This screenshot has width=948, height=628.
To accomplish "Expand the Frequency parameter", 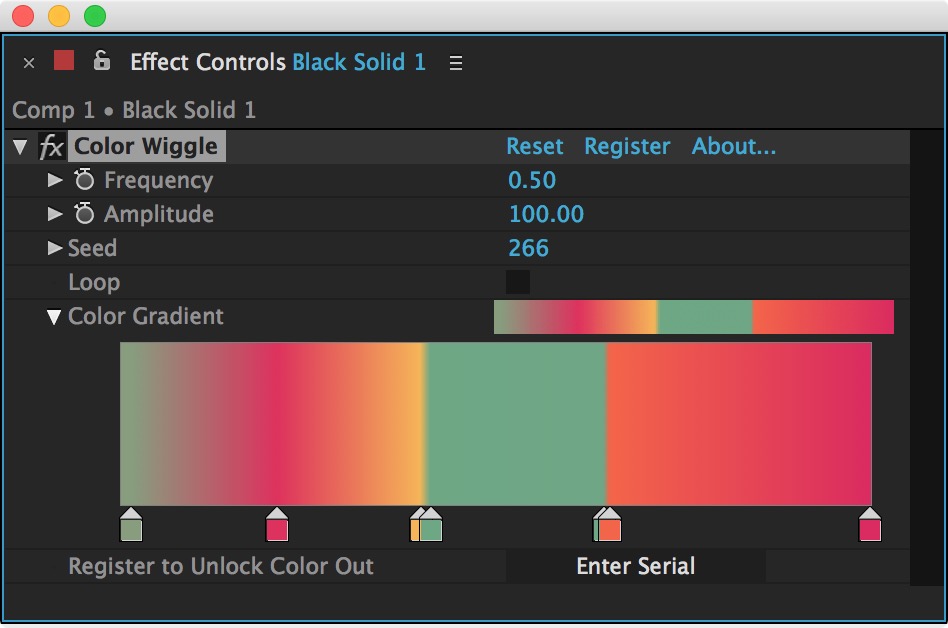I will pyautogui.click(x=55, y=180).
